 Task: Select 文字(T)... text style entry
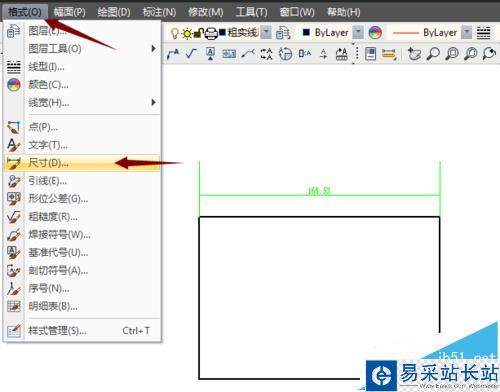pyautogui.click(x=82, y=145)
